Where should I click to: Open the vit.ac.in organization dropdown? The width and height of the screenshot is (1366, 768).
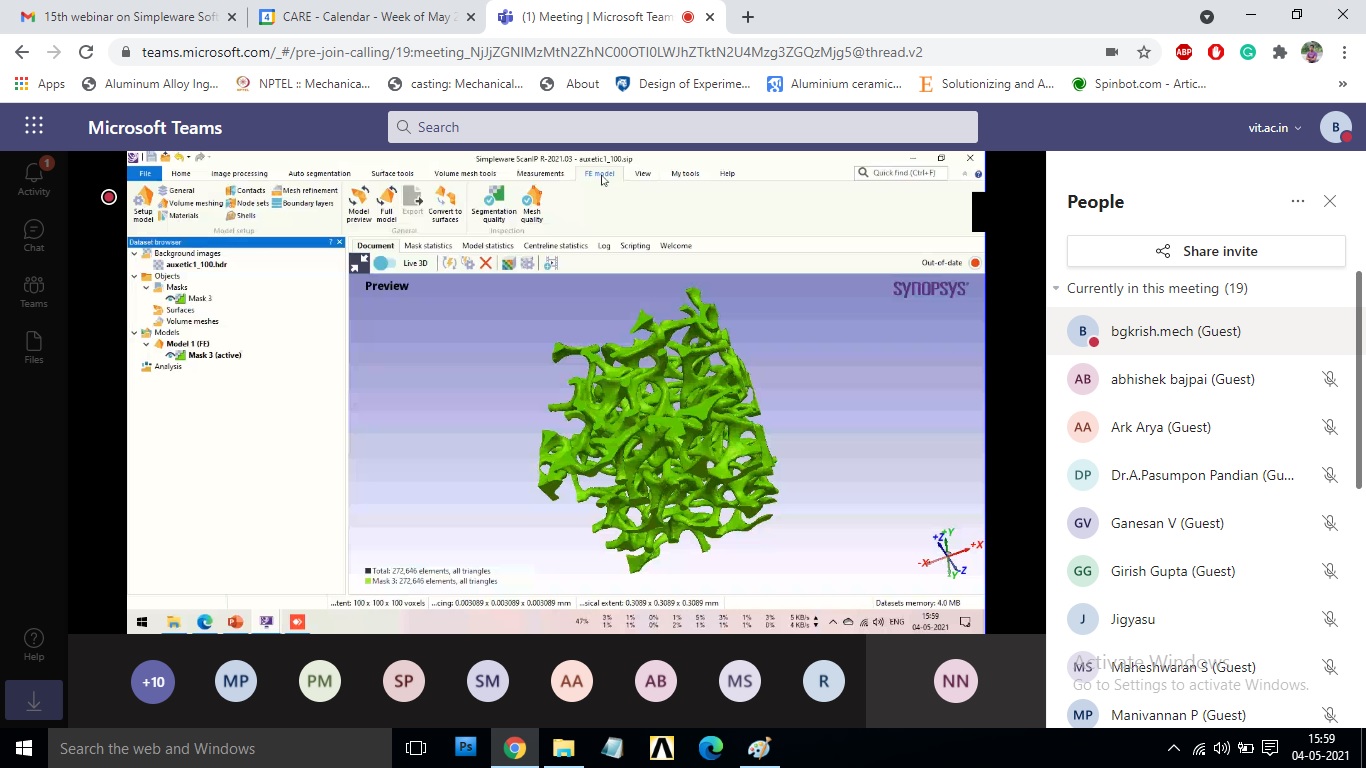point(1275,127)
